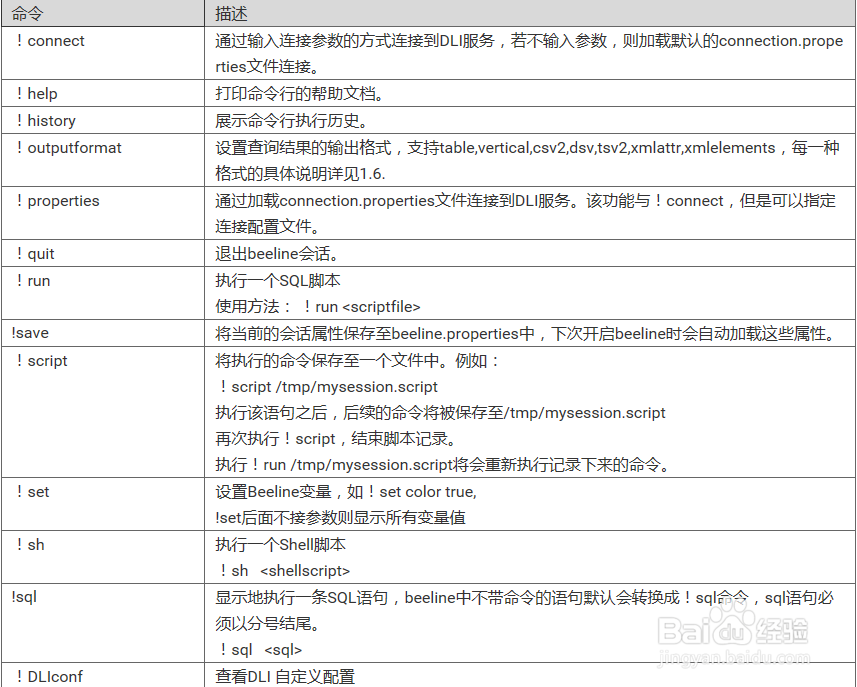Click the !save row label
Viewport: 857px width, 687px height.
pos(30,332)
